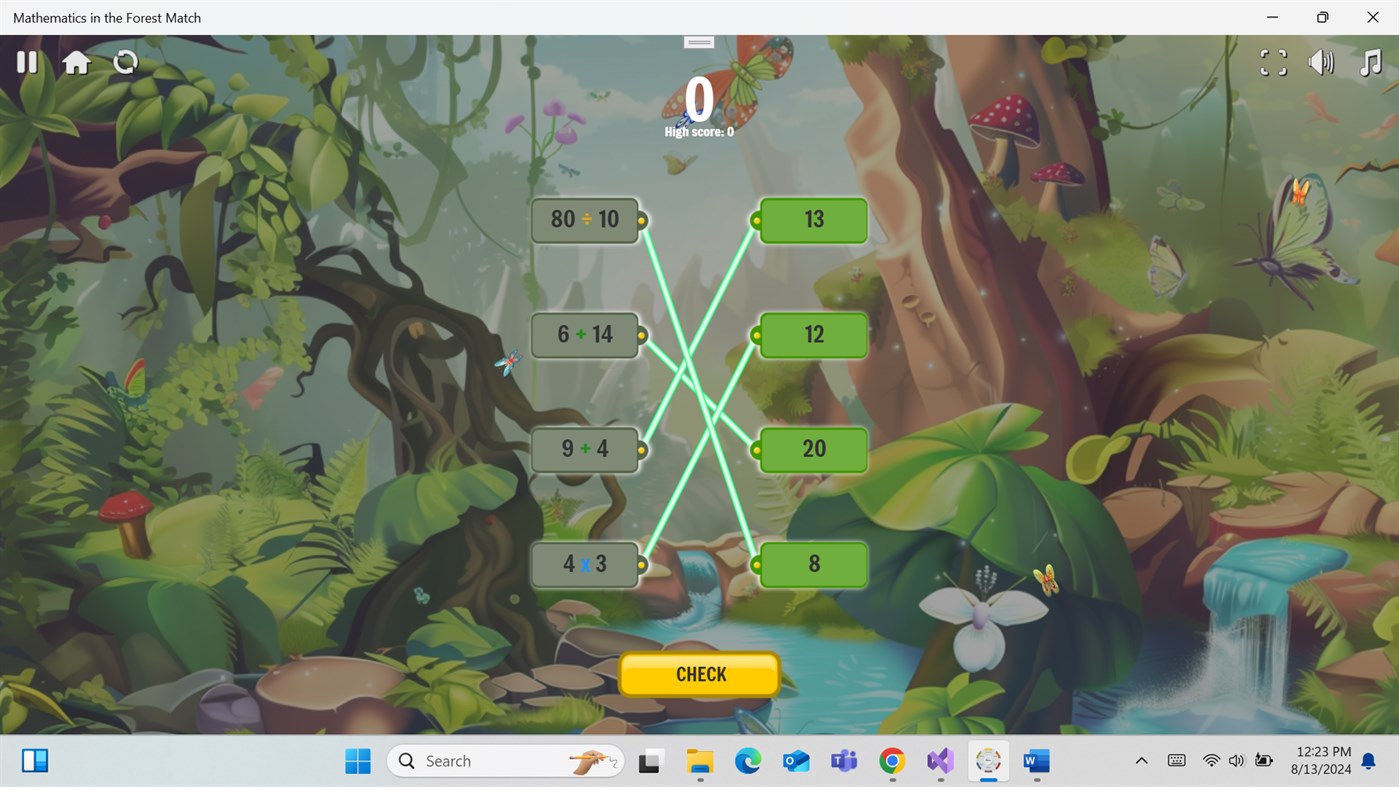Return home using the house icon

tap(77, 62)
